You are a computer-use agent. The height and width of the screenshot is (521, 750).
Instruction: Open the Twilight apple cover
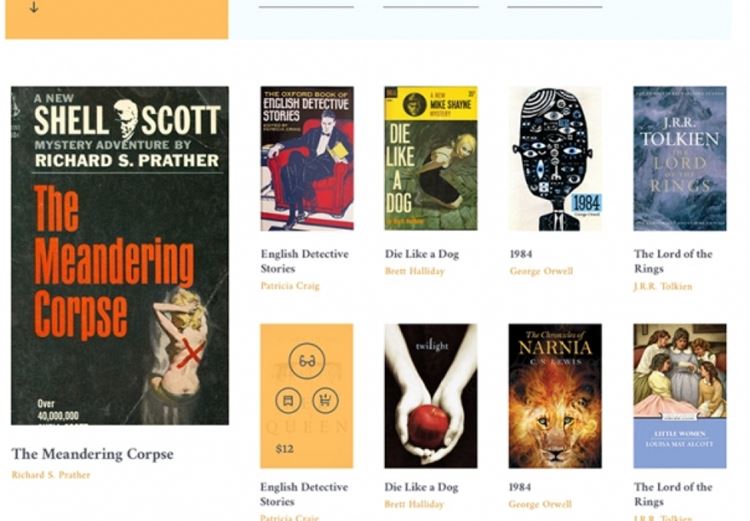coord(431,396)
